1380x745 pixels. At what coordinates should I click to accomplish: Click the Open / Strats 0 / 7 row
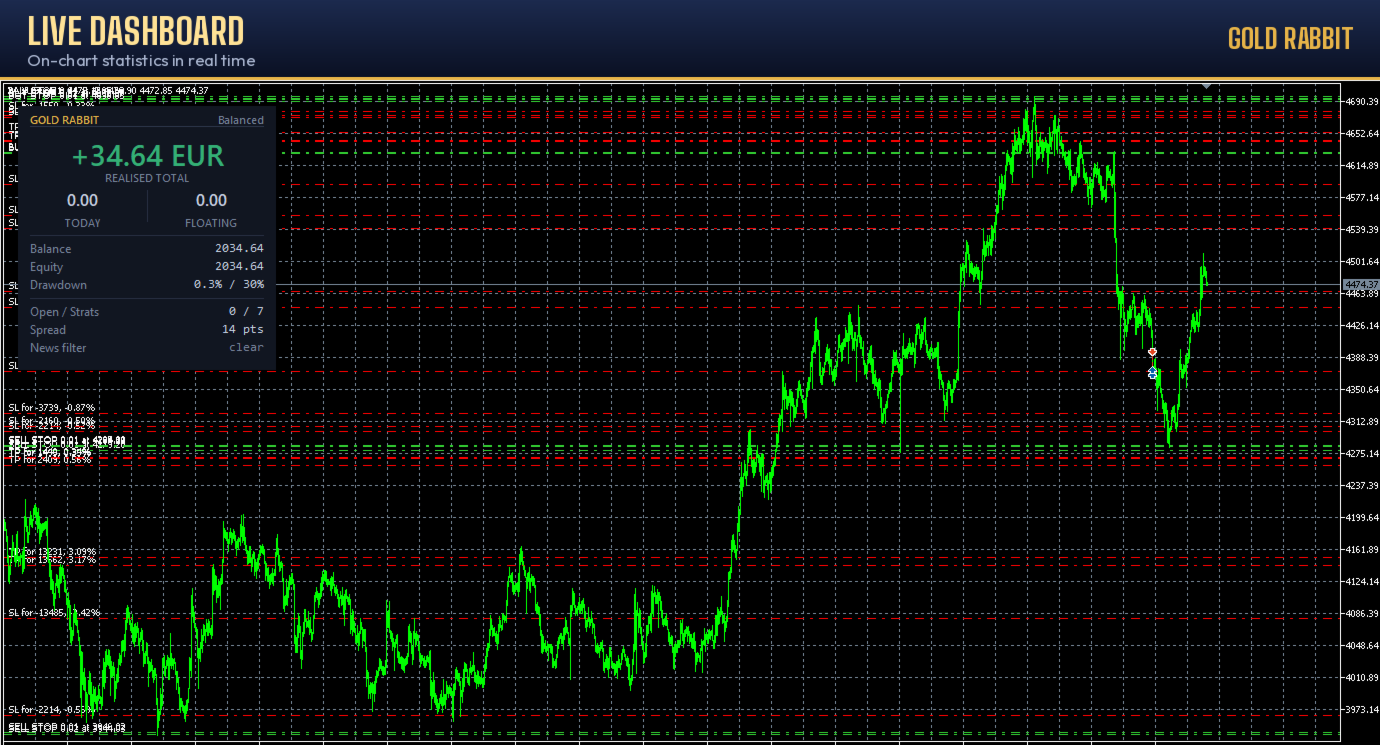click(x=147, y=312)
